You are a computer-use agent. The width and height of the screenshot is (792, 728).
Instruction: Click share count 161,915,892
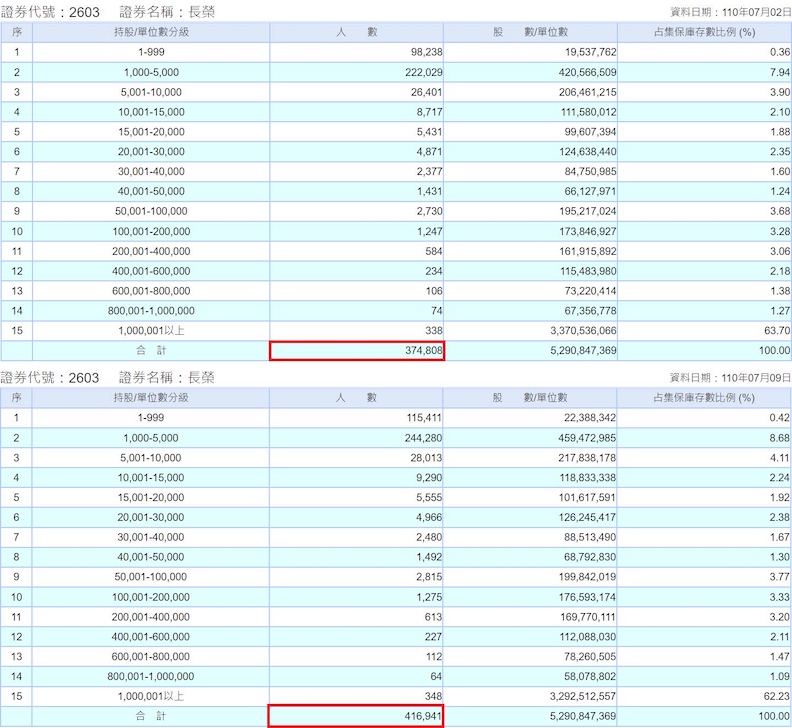[x=587, y=251]
